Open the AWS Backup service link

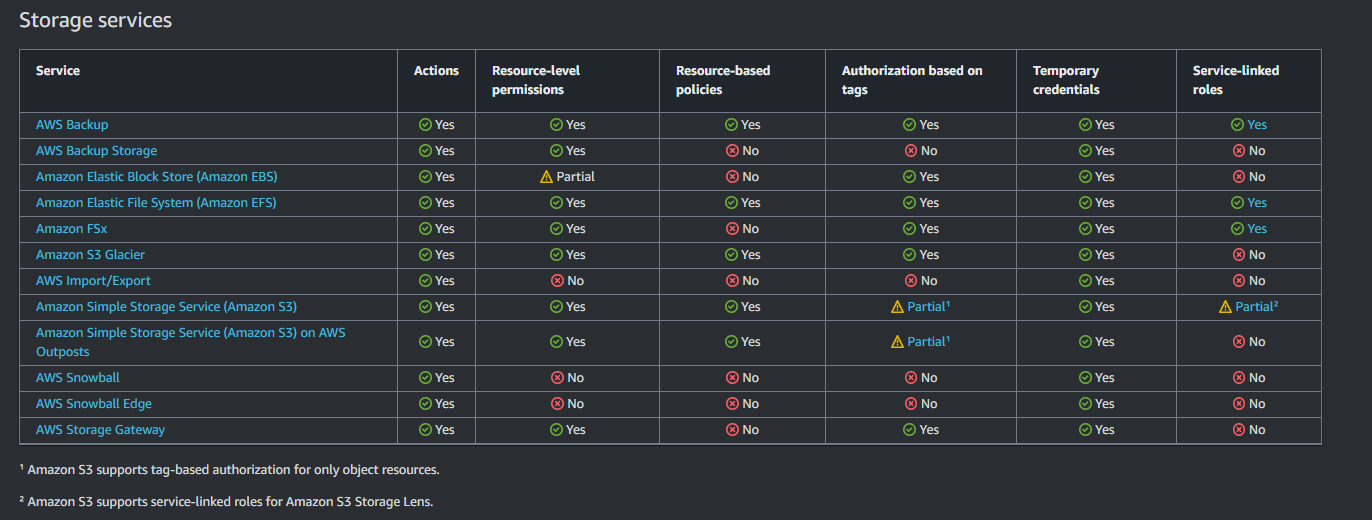(x=72, y=125)
